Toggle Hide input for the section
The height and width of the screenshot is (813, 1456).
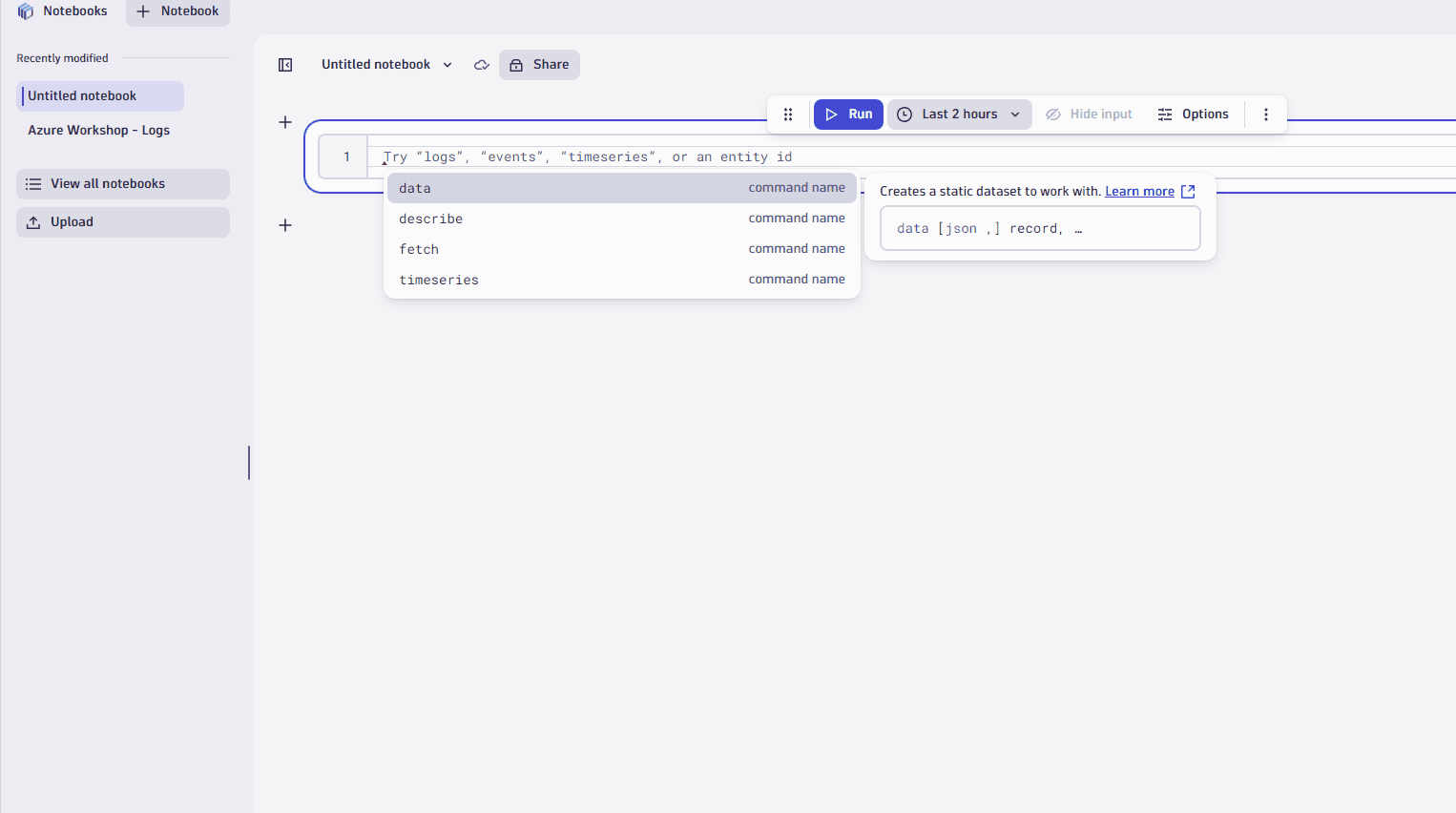[x=1089, y=115]
